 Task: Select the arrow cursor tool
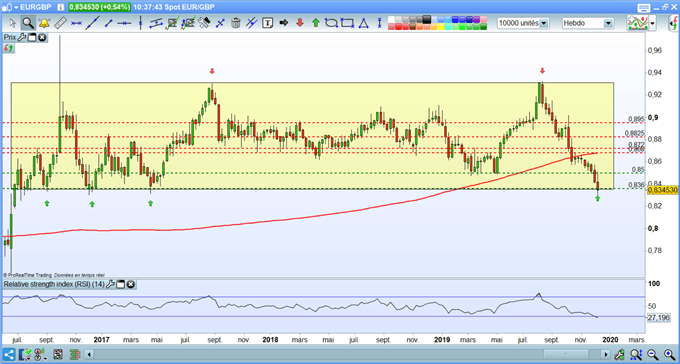click(x=13, y=23)
